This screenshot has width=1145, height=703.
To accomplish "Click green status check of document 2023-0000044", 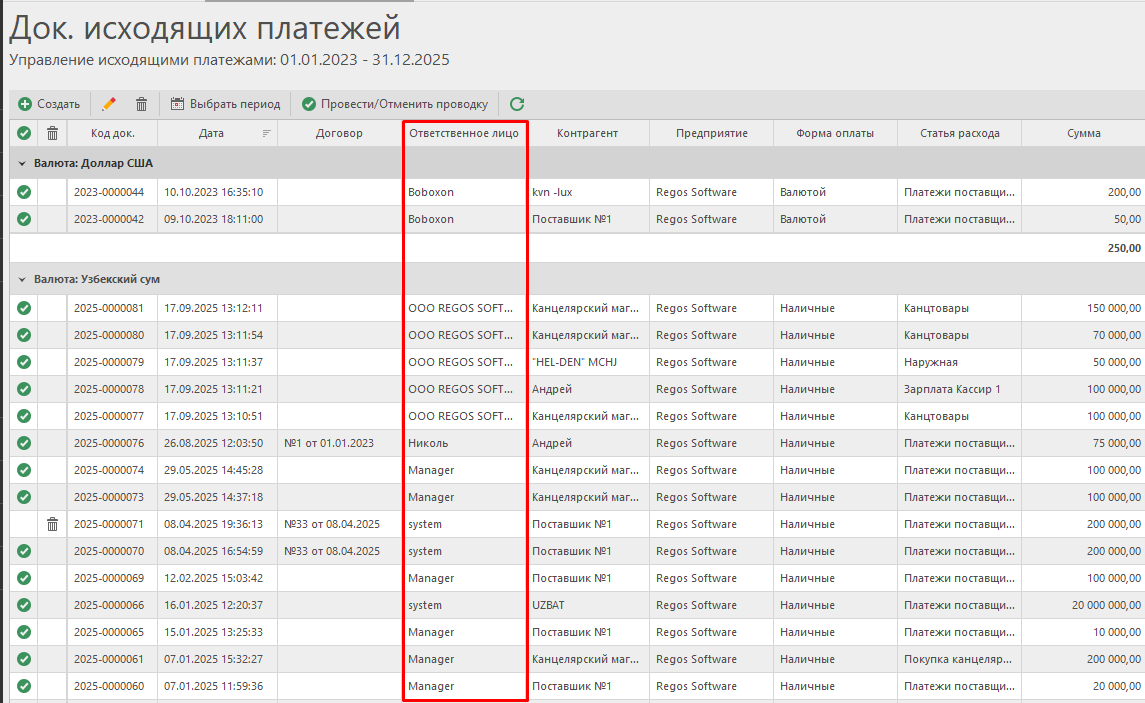I will point(24,192).
